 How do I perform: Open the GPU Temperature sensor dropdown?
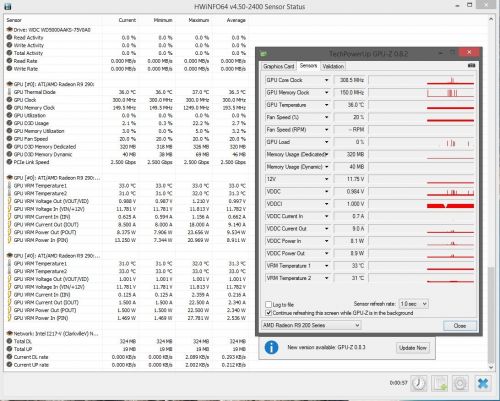[326, 105]
